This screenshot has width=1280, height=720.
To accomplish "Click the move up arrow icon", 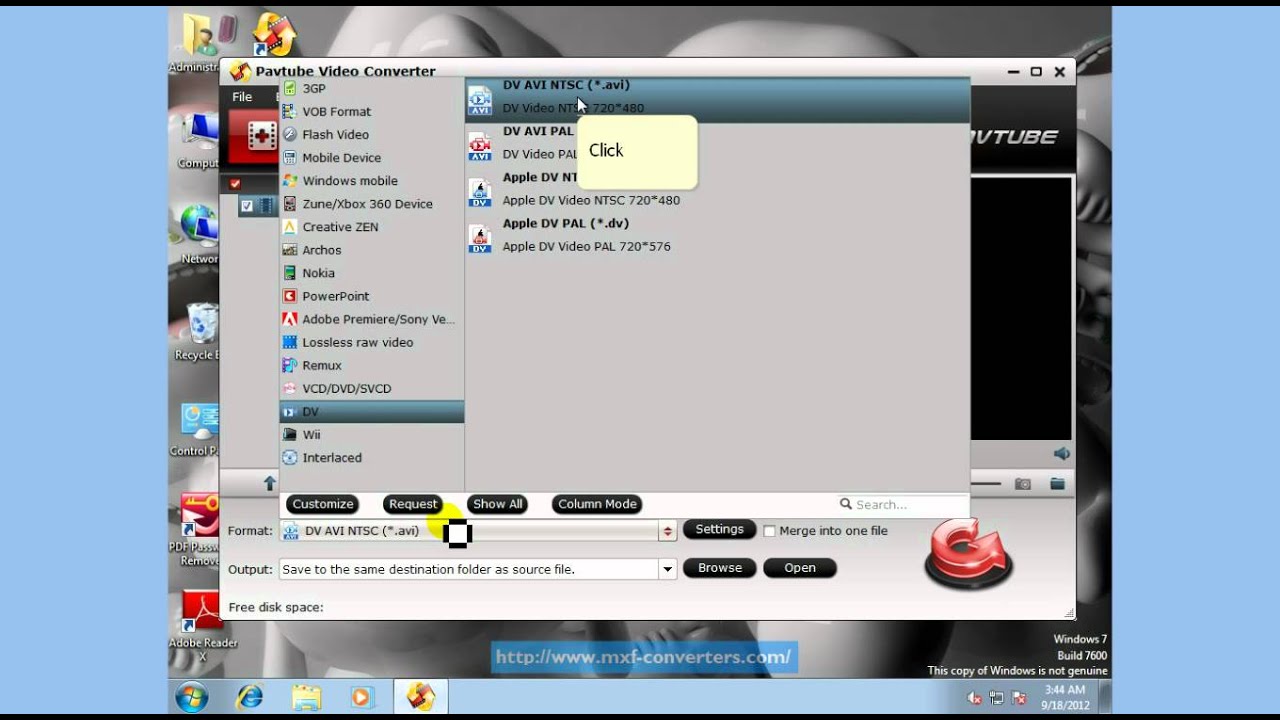I will (269, 483).
